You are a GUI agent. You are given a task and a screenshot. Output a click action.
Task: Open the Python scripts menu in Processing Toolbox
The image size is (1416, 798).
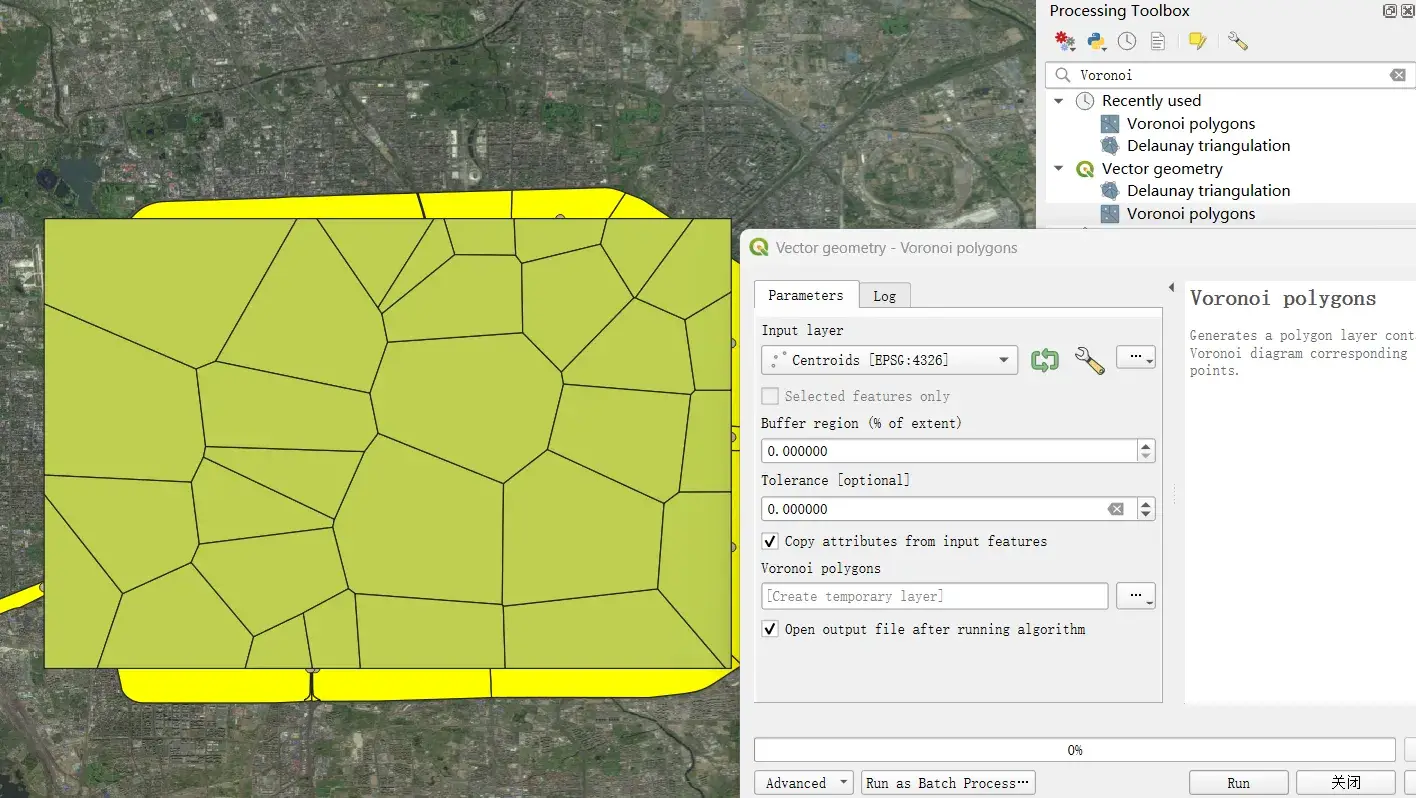coord(1097,41)
